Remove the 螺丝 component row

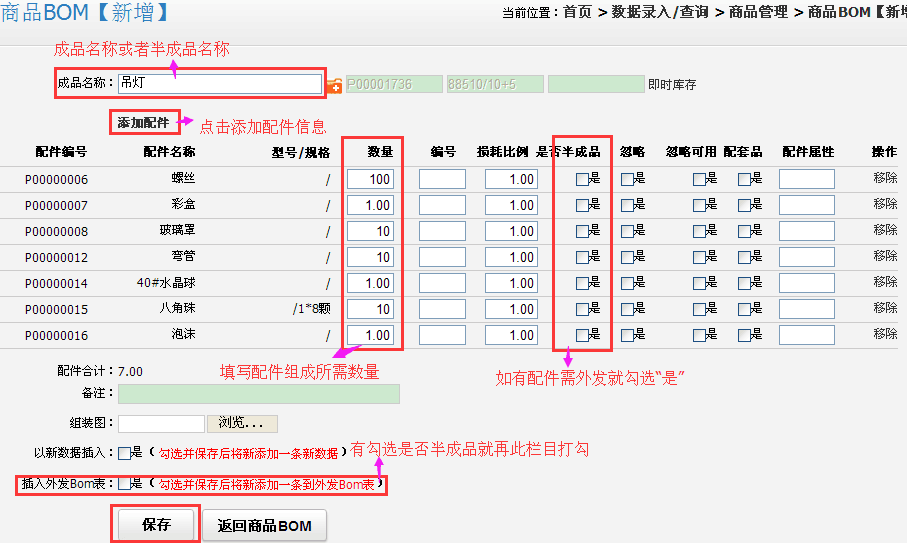pos(884,179)
